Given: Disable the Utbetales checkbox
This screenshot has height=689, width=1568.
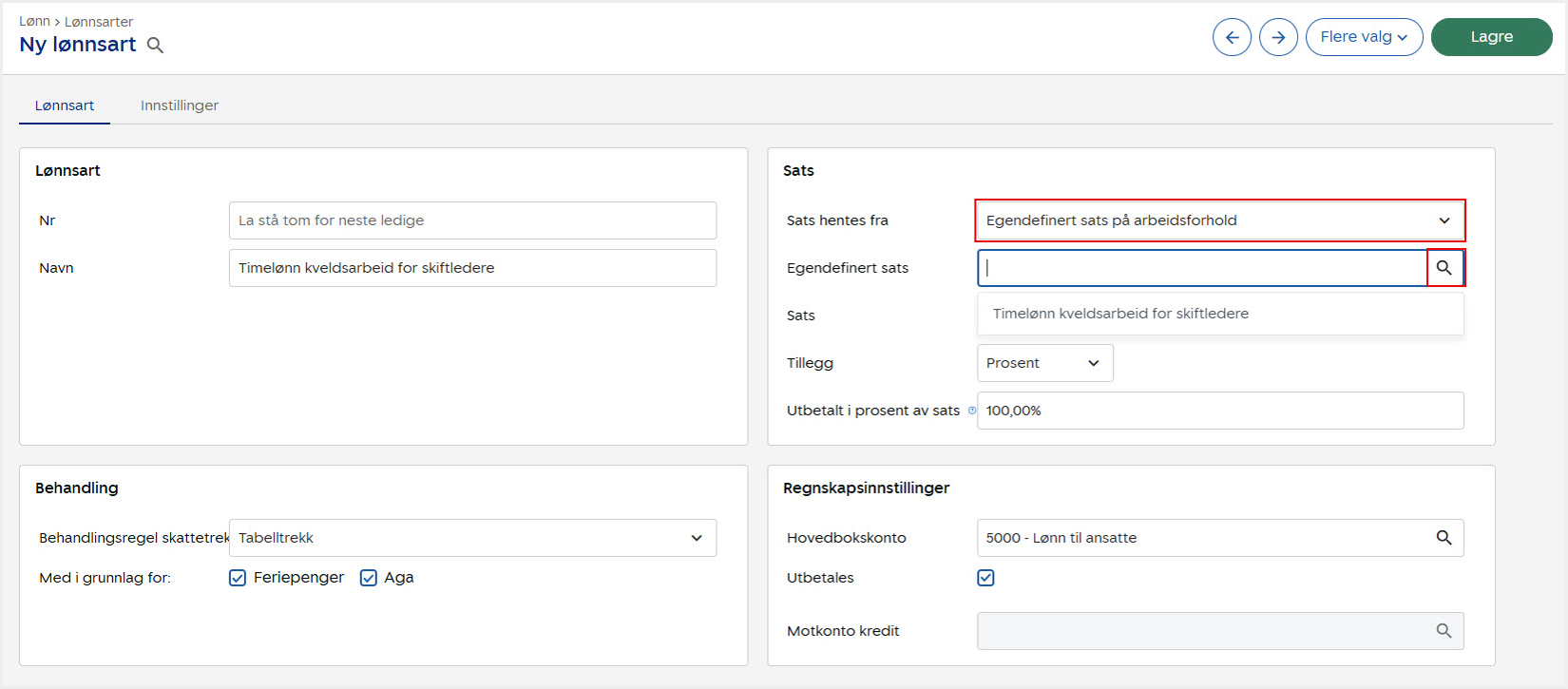Looking at the screenshot, I should click(985, 578).
